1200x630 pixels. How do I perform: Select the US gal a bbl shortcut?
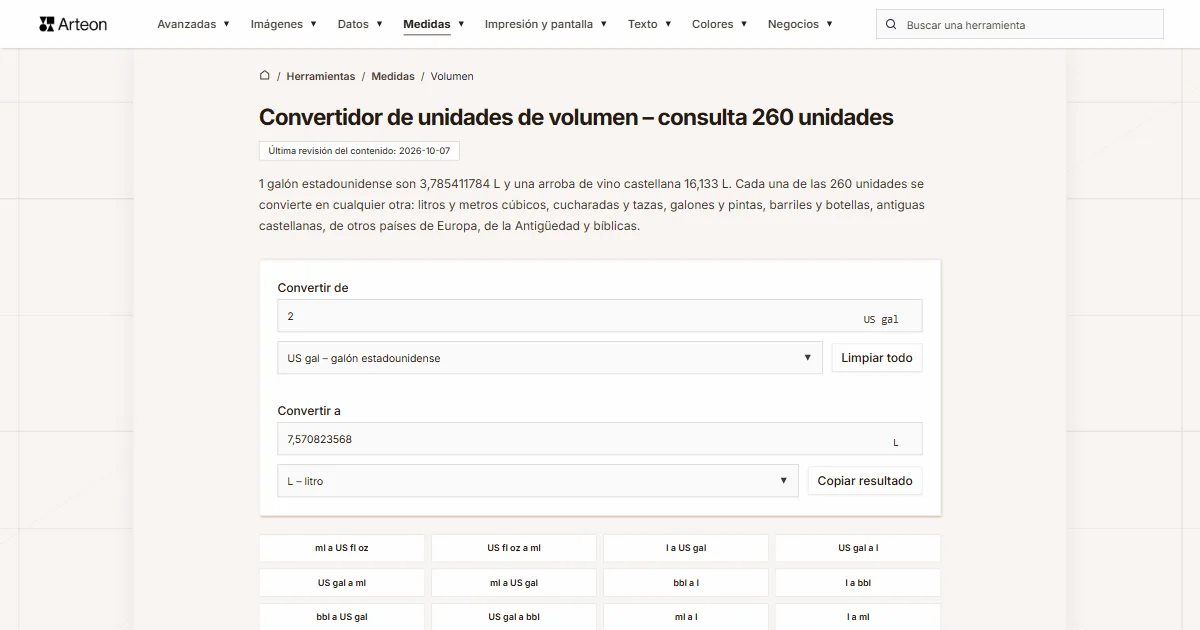point(514,617)
